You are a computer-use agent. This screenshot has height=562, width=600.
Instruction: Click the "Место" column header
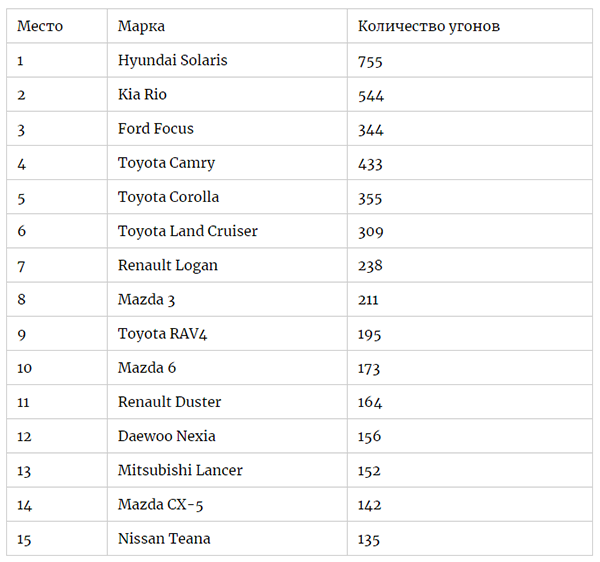40,26
